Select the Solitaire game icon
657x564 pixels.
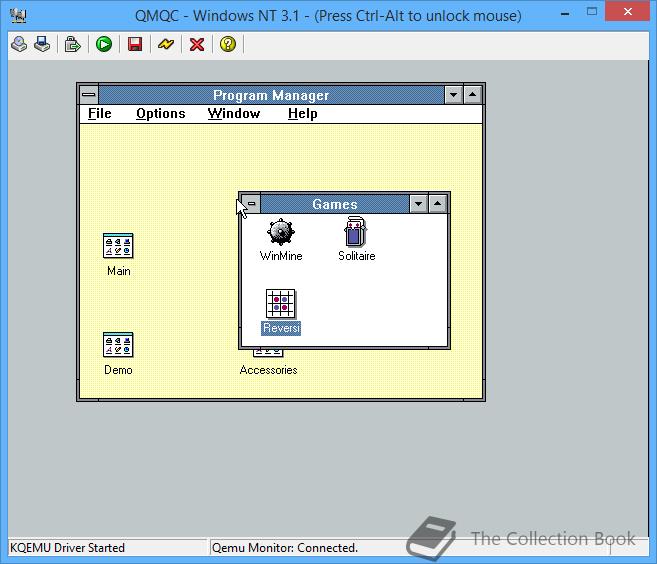click(x=356, y=231)
